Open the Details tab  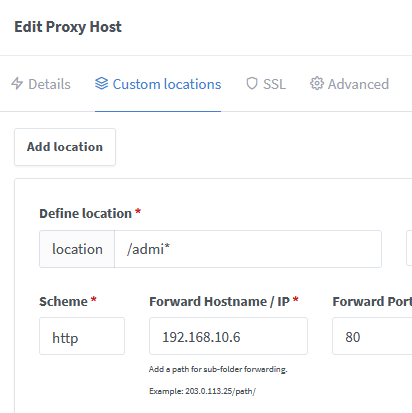[x=41, y=84]
